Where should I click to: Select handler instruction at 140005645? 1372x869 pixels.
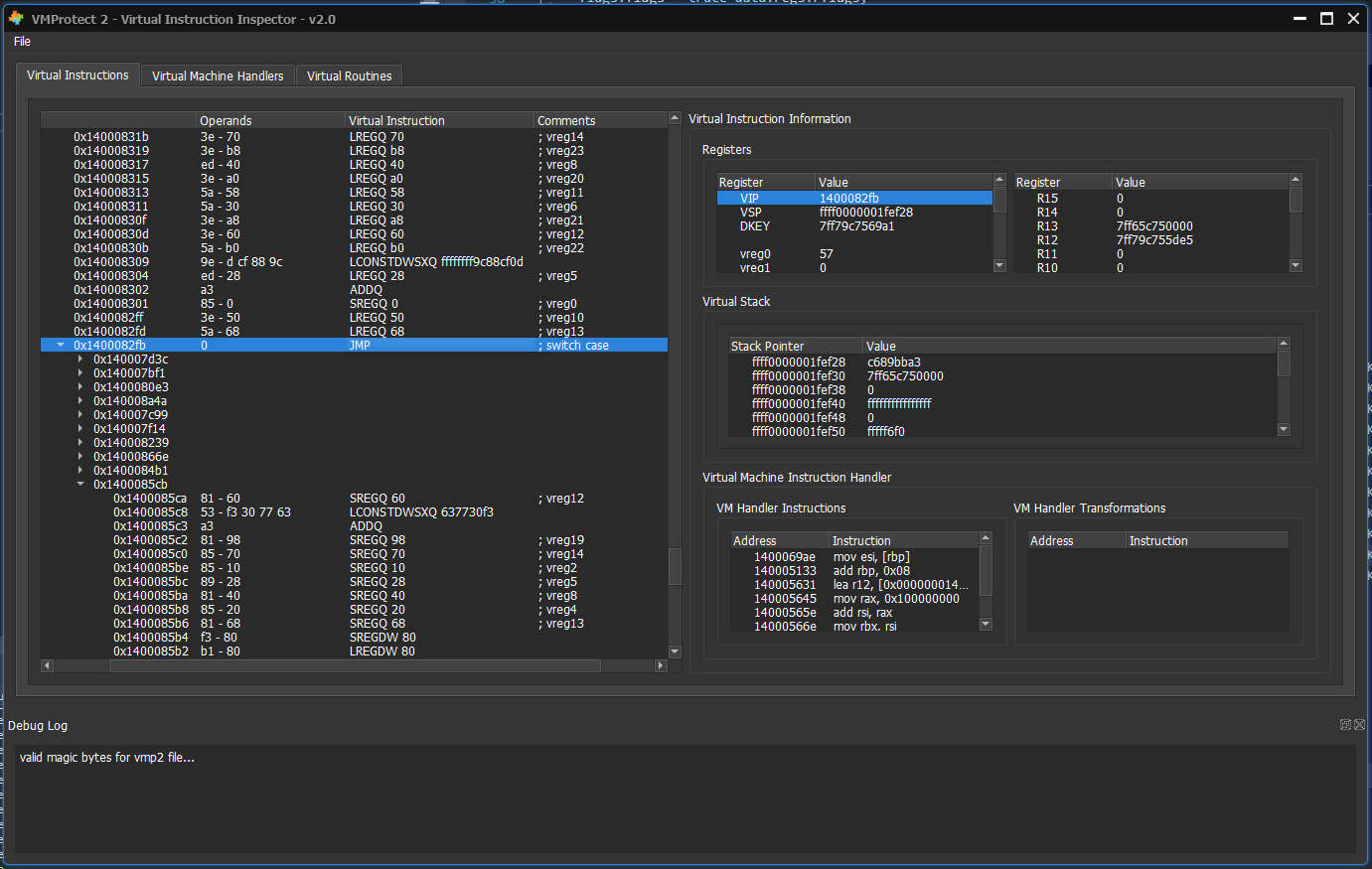854,599
